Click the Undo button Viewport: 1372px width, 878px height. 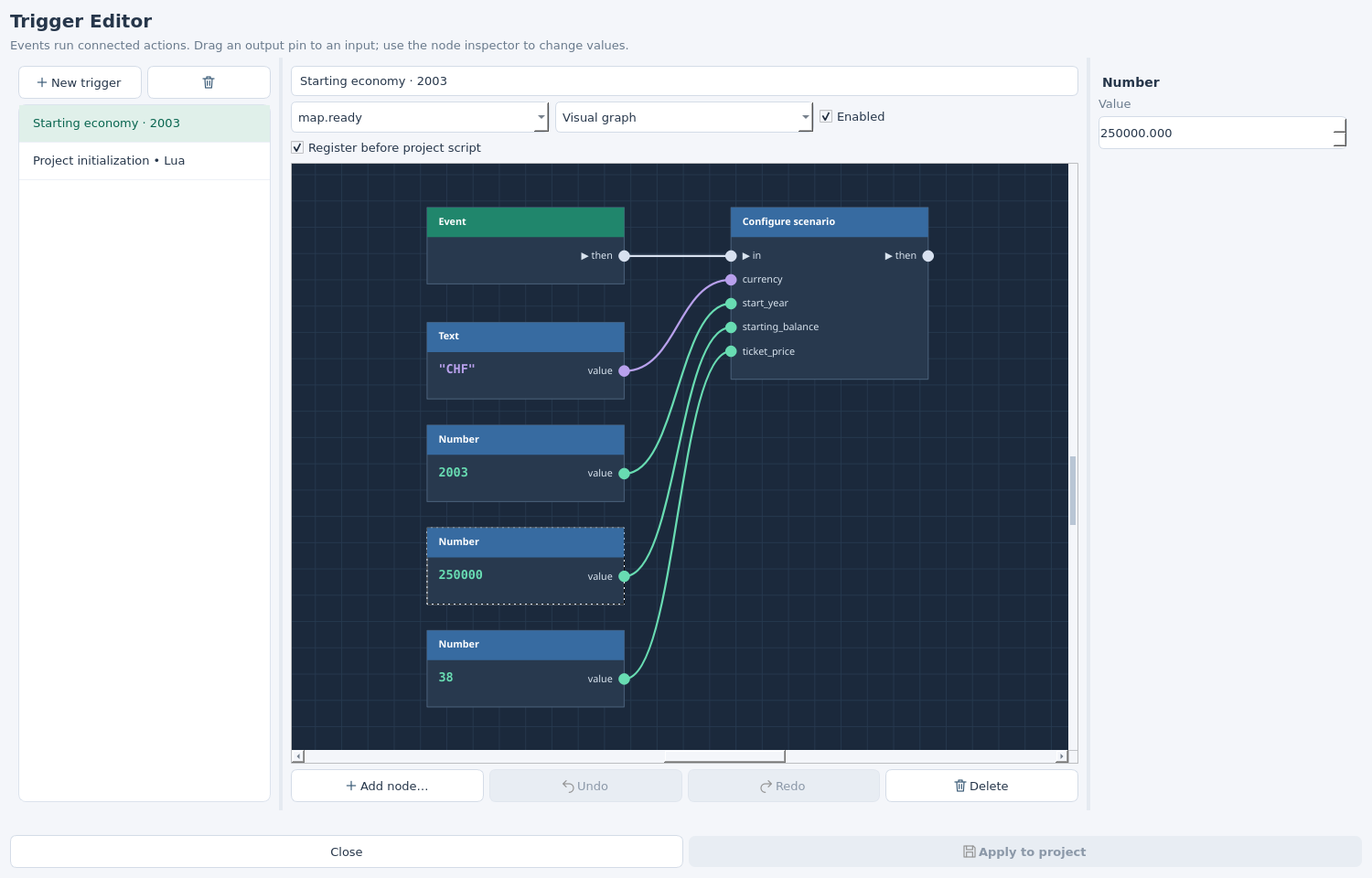[585, 786]
